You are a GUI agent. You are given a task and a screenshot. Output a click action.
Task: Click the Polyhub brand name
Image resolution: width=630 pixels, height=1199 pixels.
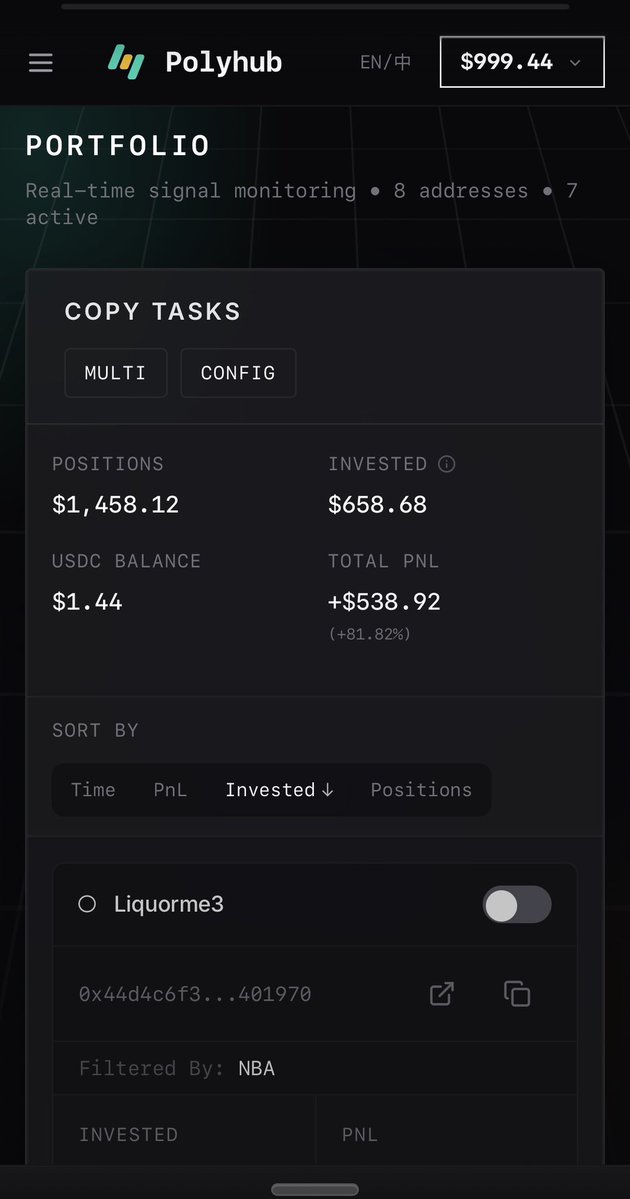tap(224, 62)
